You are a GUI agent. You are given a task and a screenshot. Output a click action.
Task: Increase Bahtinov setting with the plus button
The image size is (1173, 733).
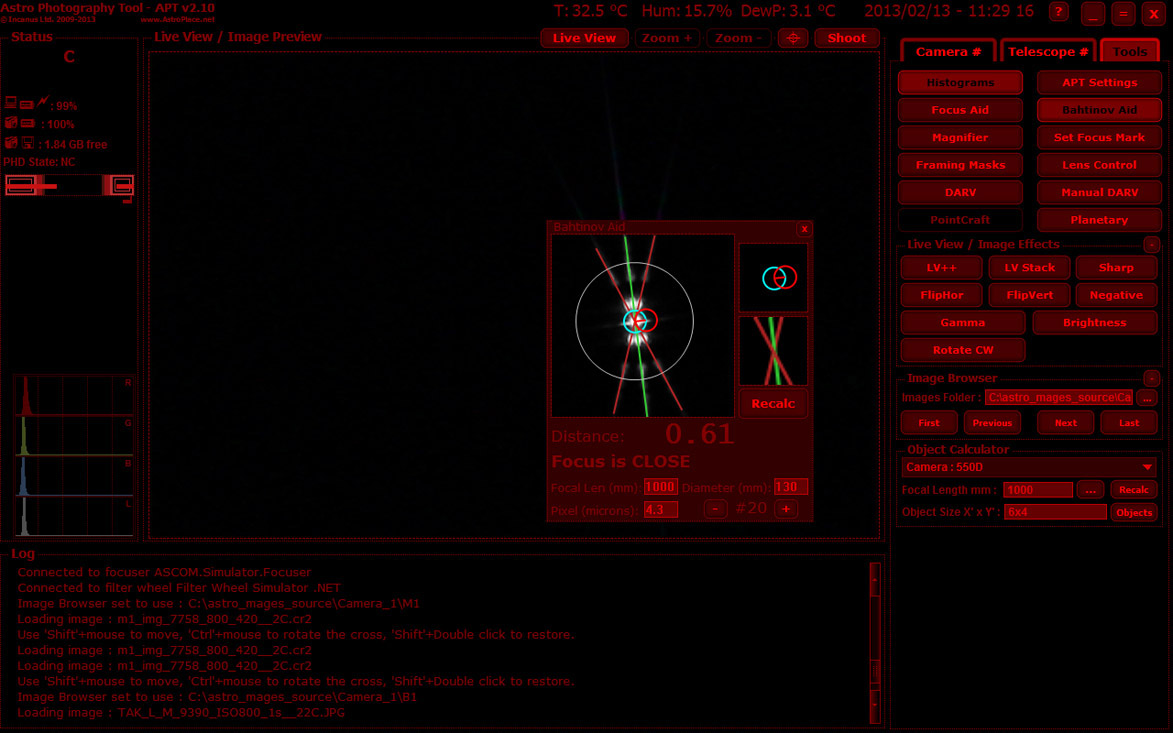coord(786,508)
